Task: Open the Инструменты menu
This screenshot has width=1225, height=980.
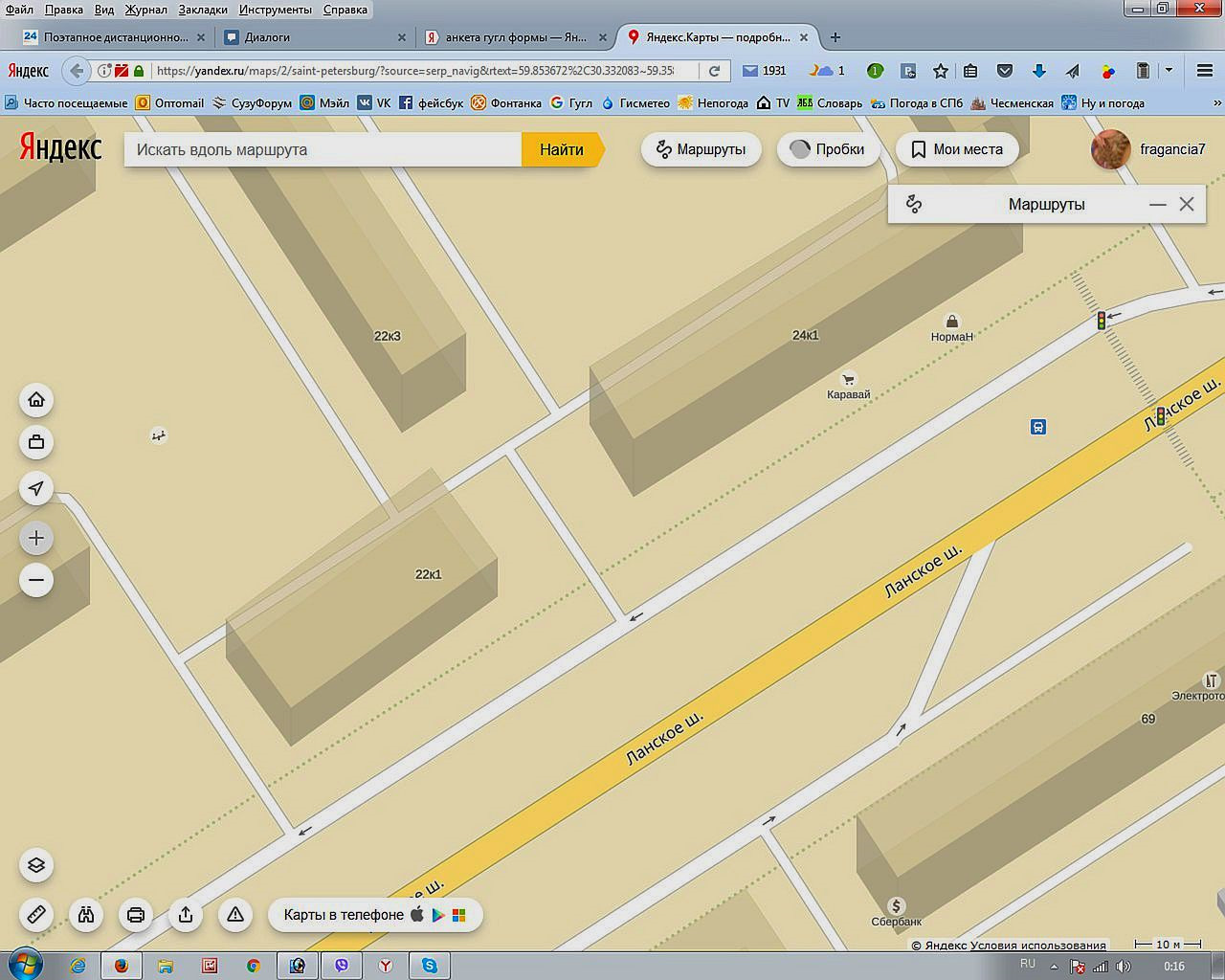Action: [276, 10]
